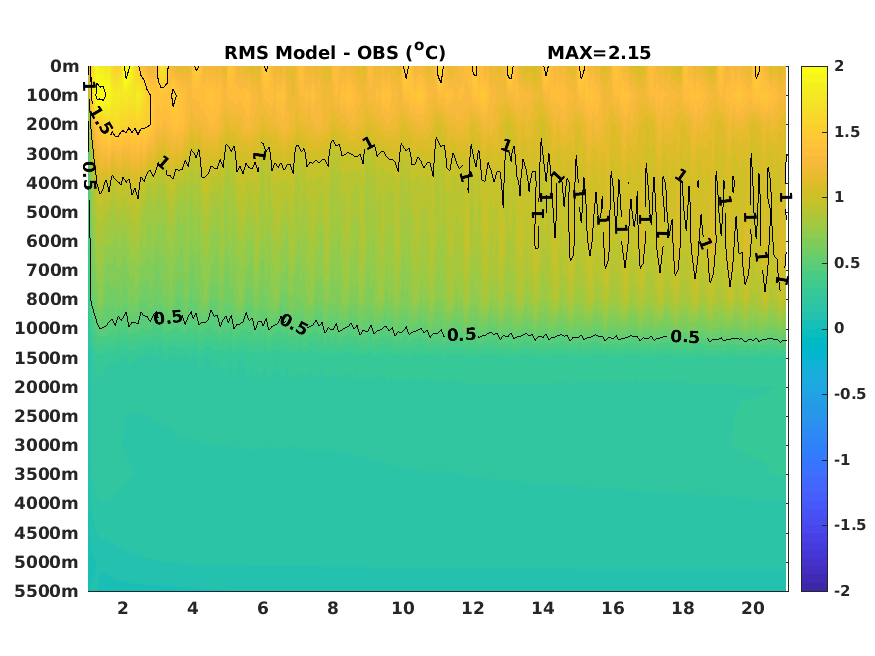The height and width of the screenshot is (656, 875).
Task: Pick the x-axis tick label "8"
Action: tap(333, 608)
